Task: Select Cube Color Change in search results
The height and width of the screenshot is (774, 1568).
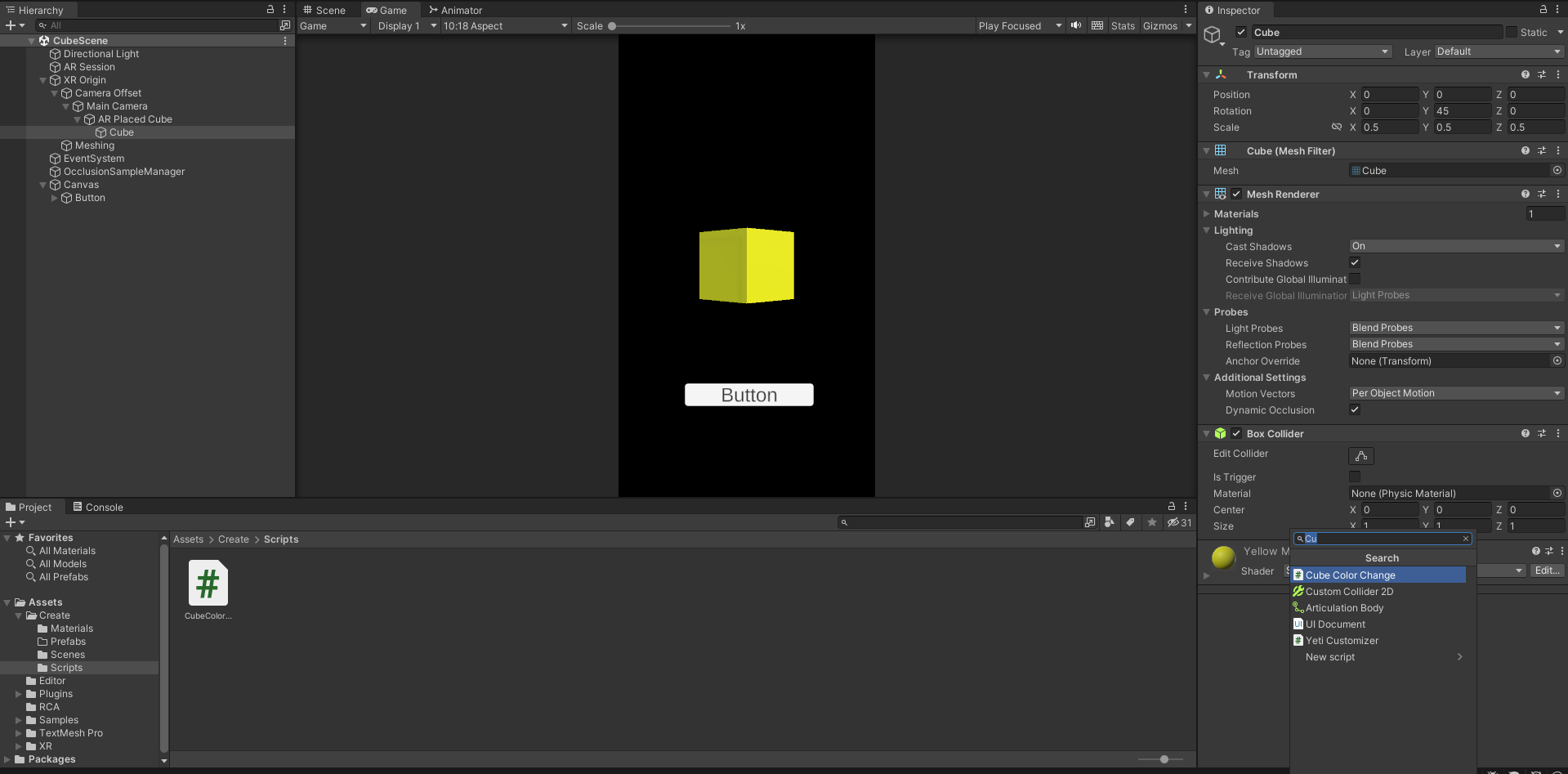Action: (x=1378, y=575)
